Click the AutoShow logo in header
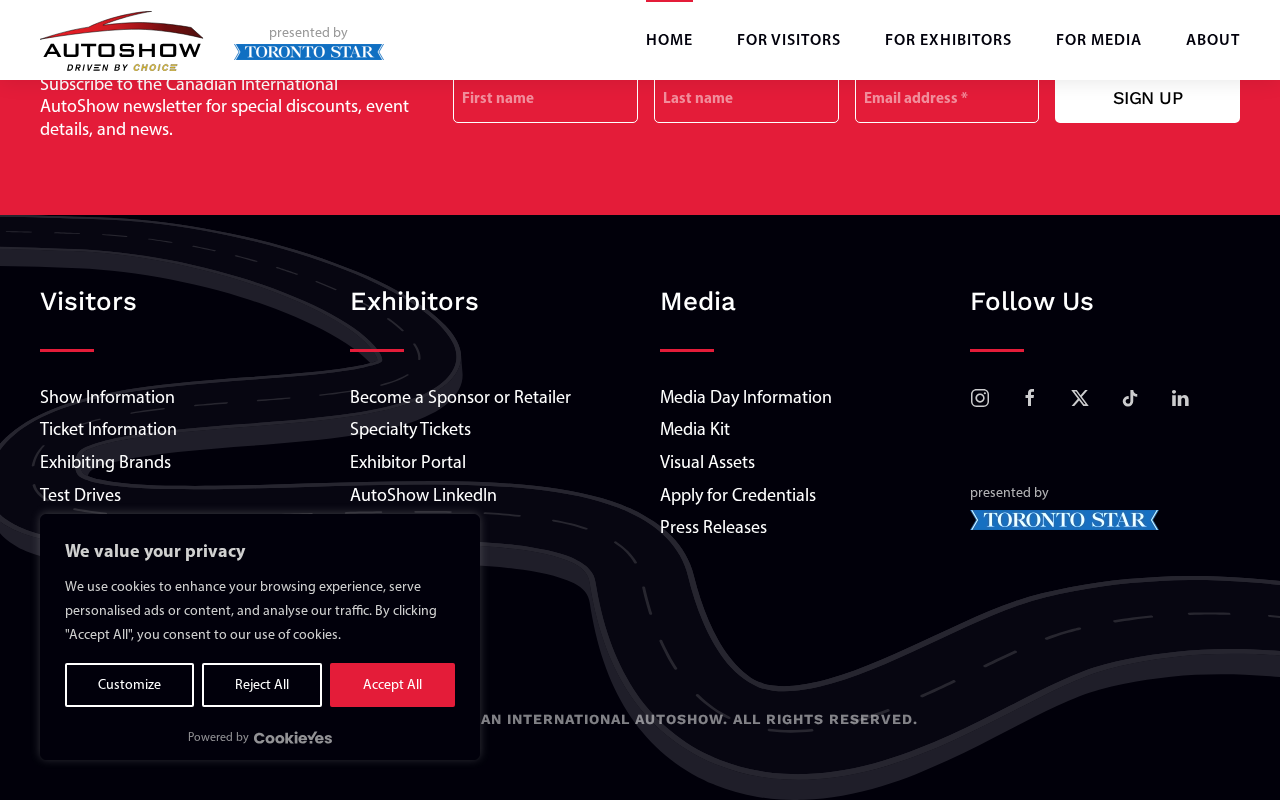This screenshot has height=800, width=1280. (x=121, y=41)
